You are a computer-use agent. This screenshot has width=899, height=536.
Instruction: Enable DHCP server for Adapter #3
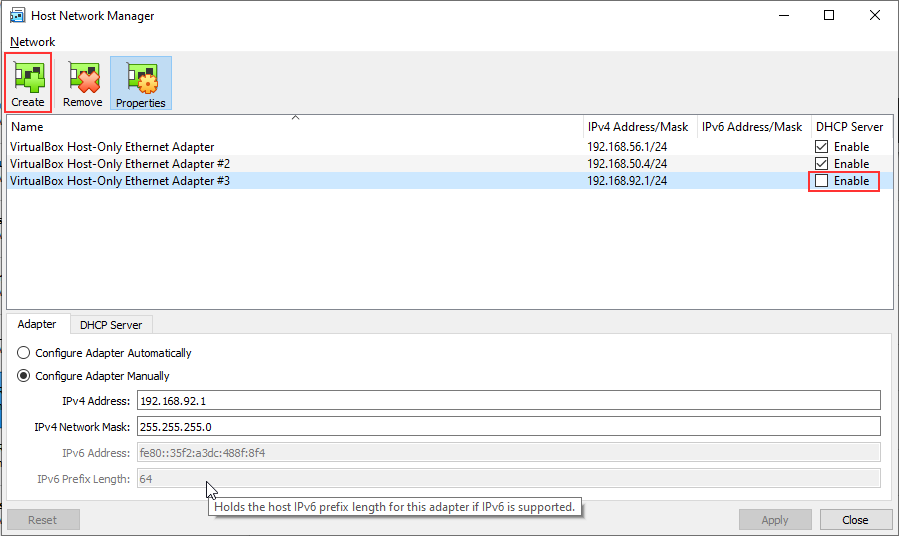coord(822,181)
